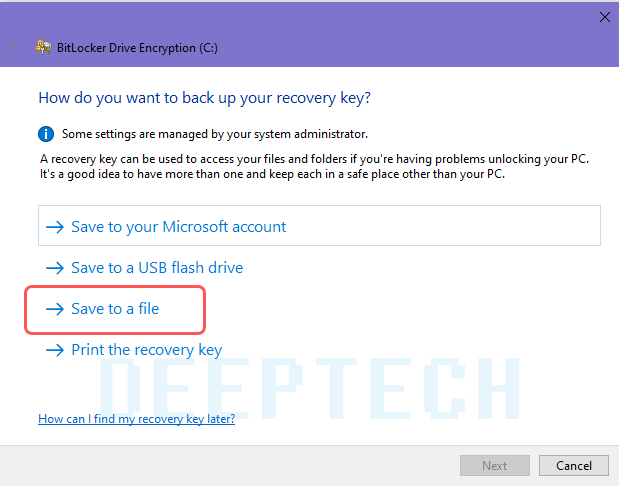Click the system administrator settings notice text

point(215,134)
